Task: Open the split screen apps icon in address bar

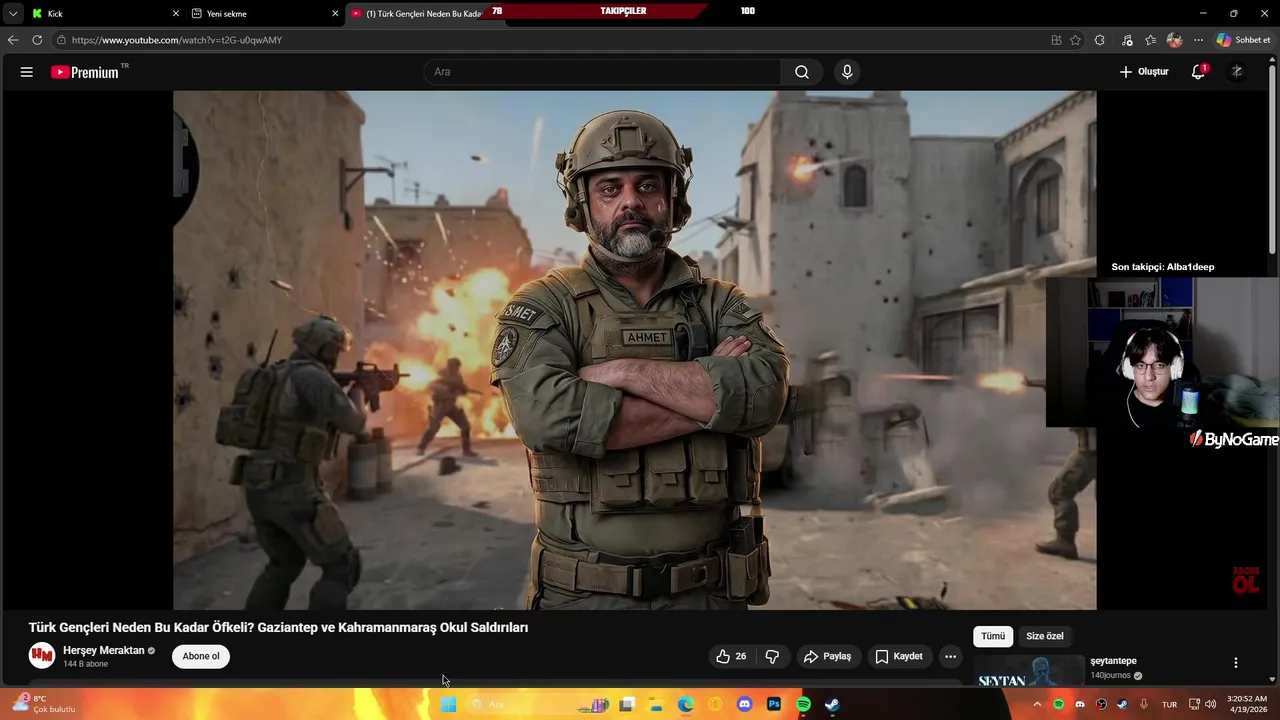Action: (1056, 40)
